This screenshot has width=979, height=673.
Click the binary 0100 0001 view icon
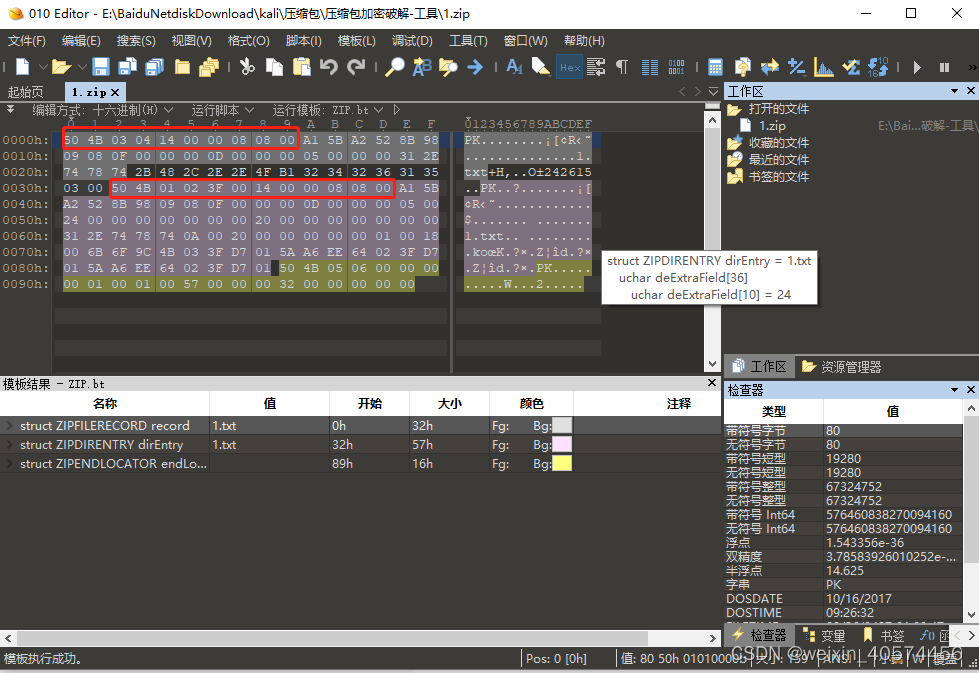coord(676,67)
